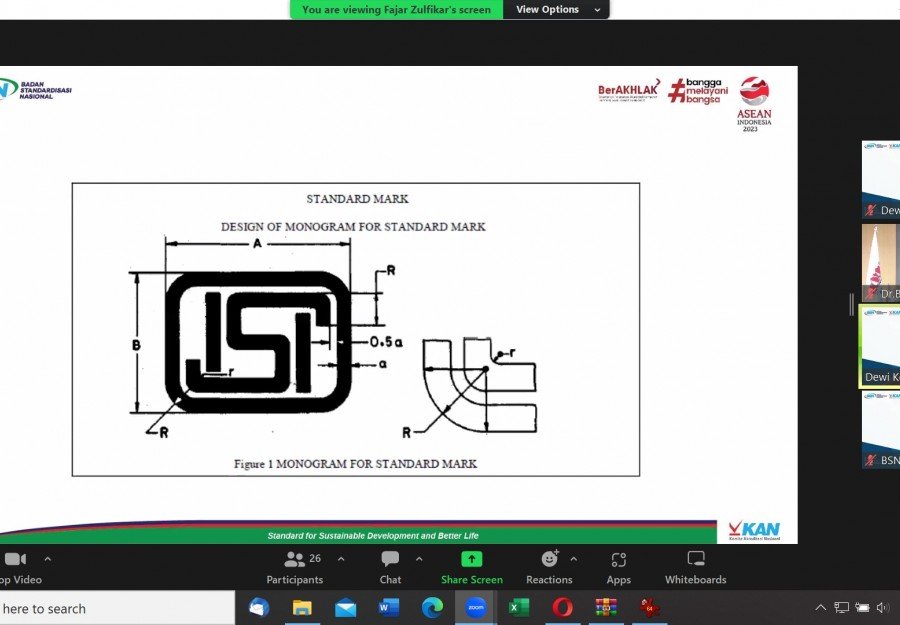Open Excel from the taskbar

coord(519,607)
